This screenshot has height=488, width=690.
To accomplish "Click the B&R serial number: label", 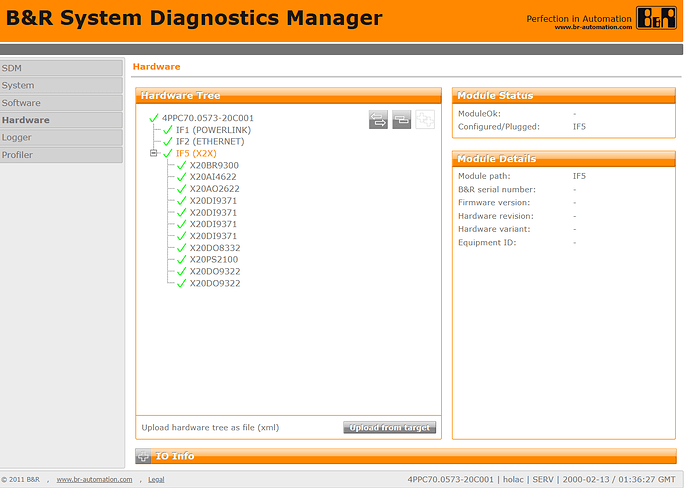I will [497, 190].
